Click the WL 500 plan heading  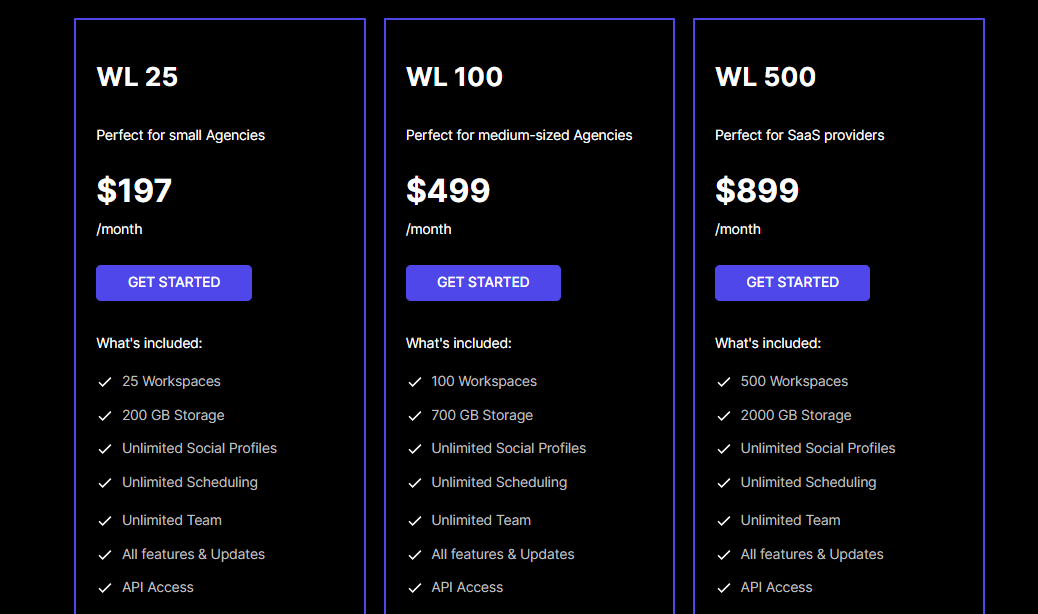click(765, 77)
